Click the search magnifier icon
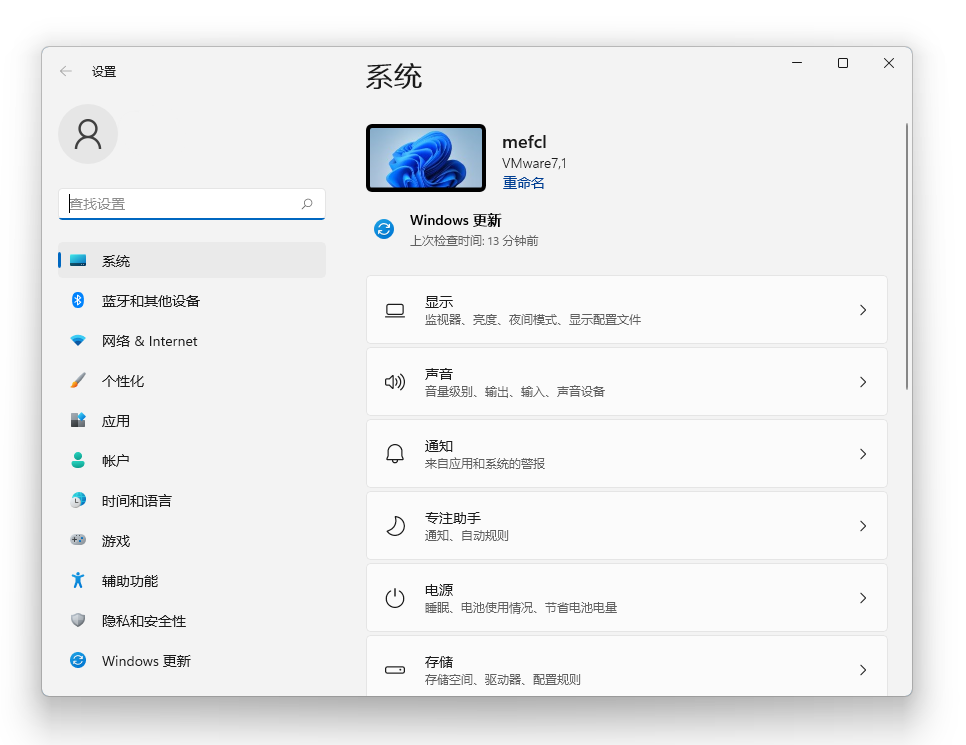Screen dimensions: 966x745 [x=307, y=204]
